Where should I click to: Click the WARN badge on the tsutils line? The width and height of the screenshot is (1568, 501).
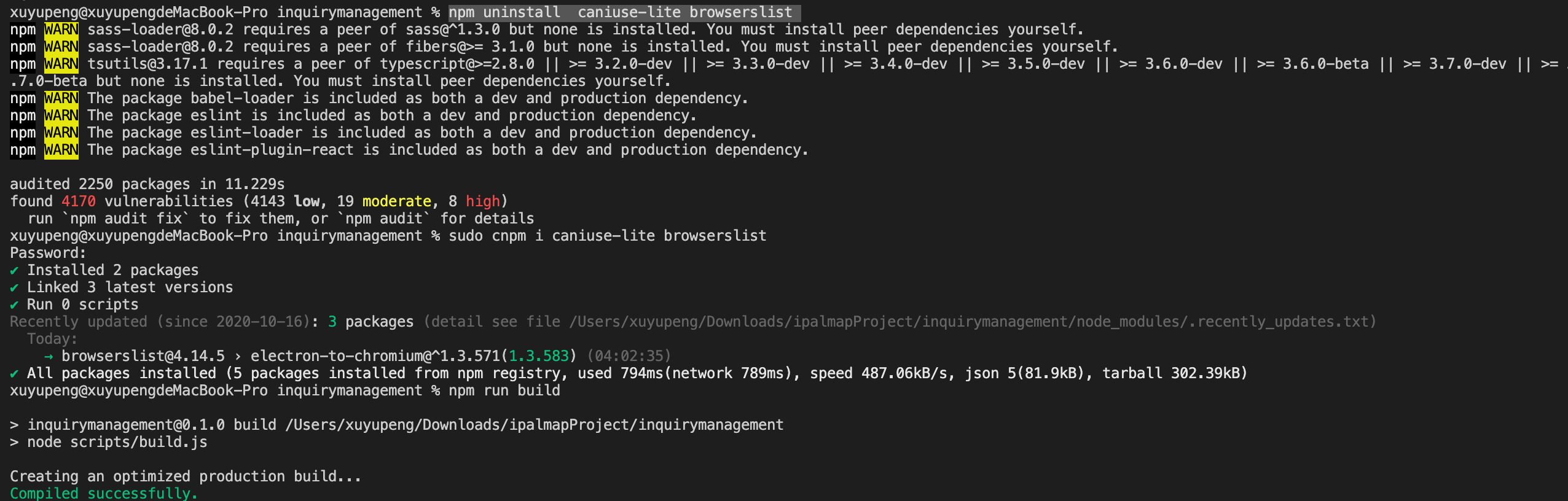click(61, 64)
